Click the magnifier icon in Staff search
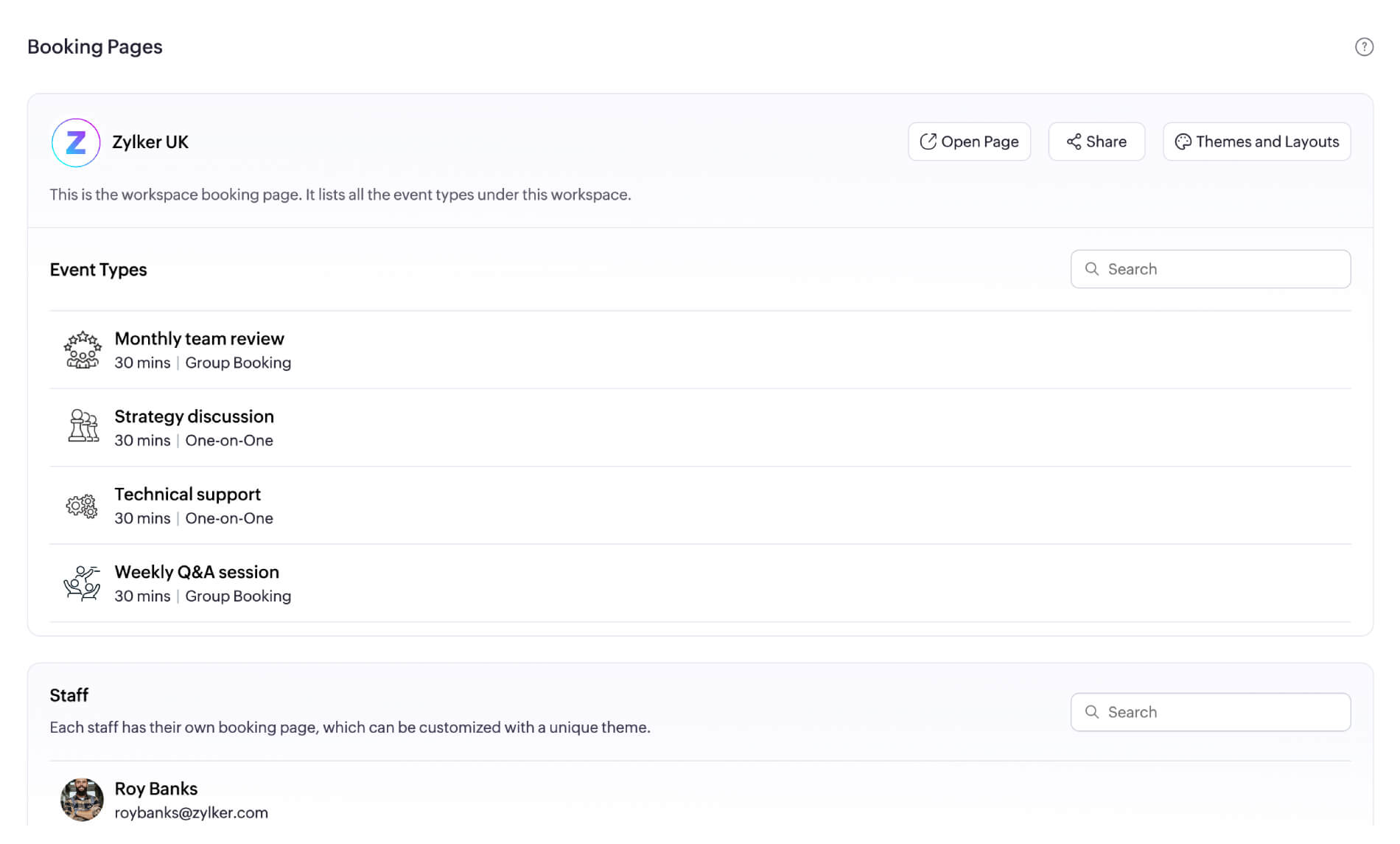Viewport: 1400px width, 844px height. [1092, 712]
